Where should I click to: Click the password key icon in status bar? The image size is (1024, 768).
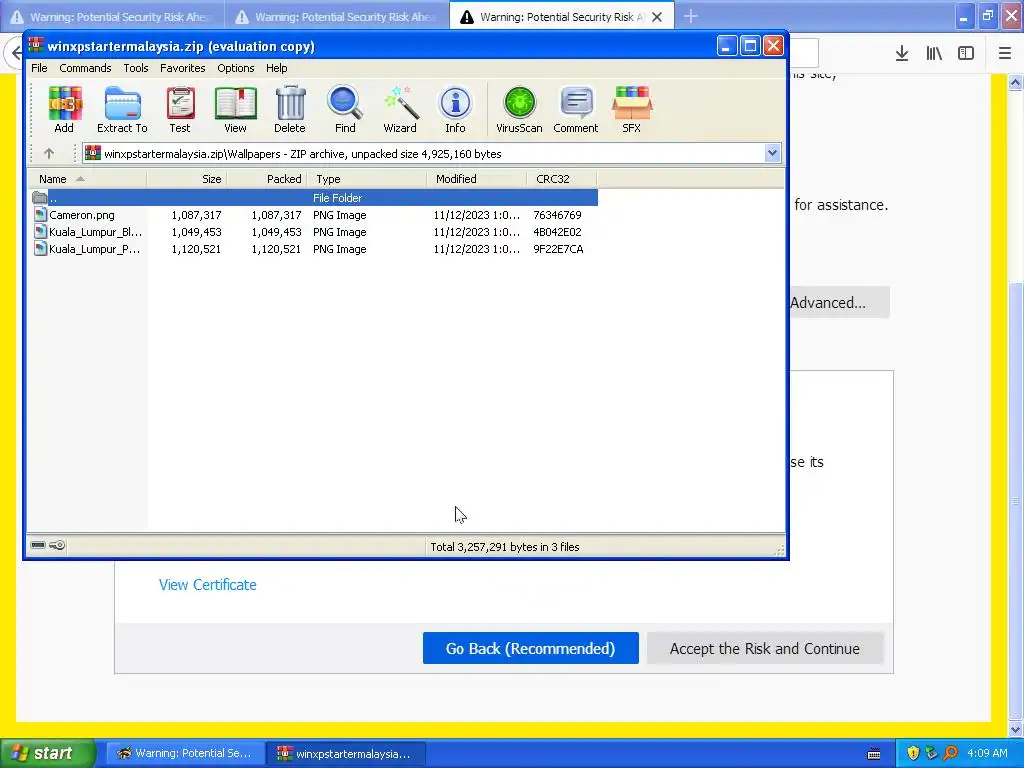pyautogui.click(x=57, y=545)
